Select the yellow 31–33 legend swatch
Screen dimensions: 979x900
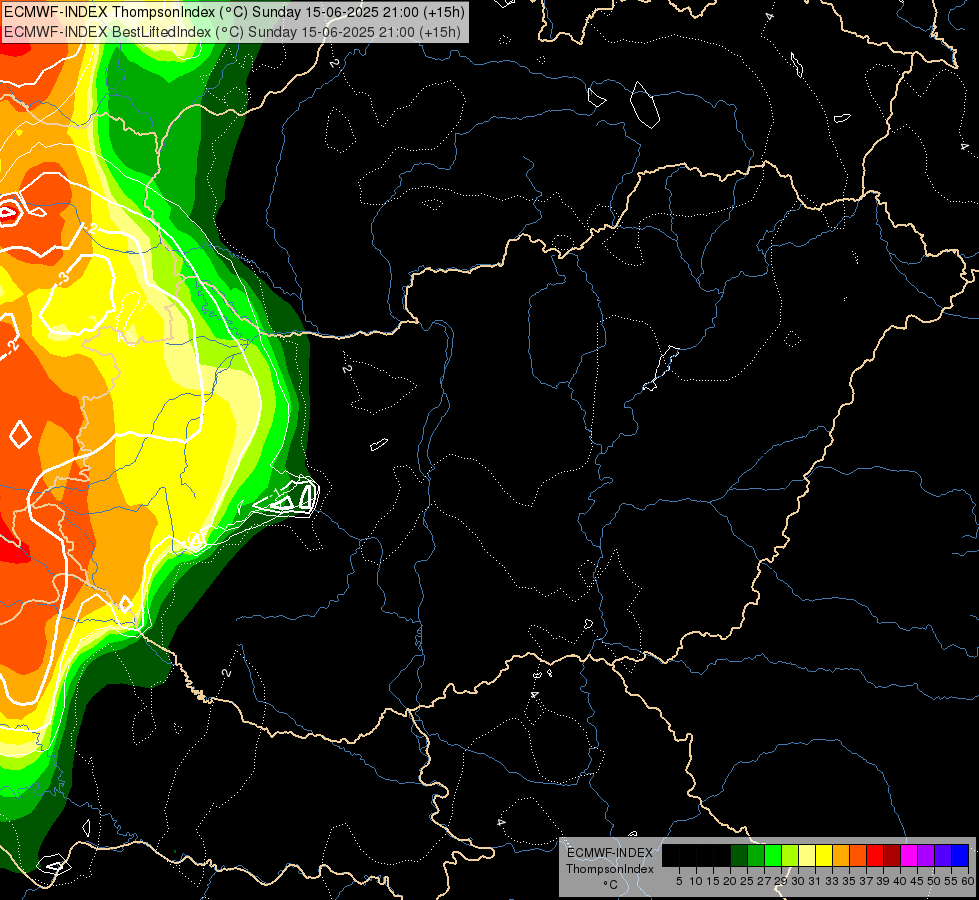(824, 856)
